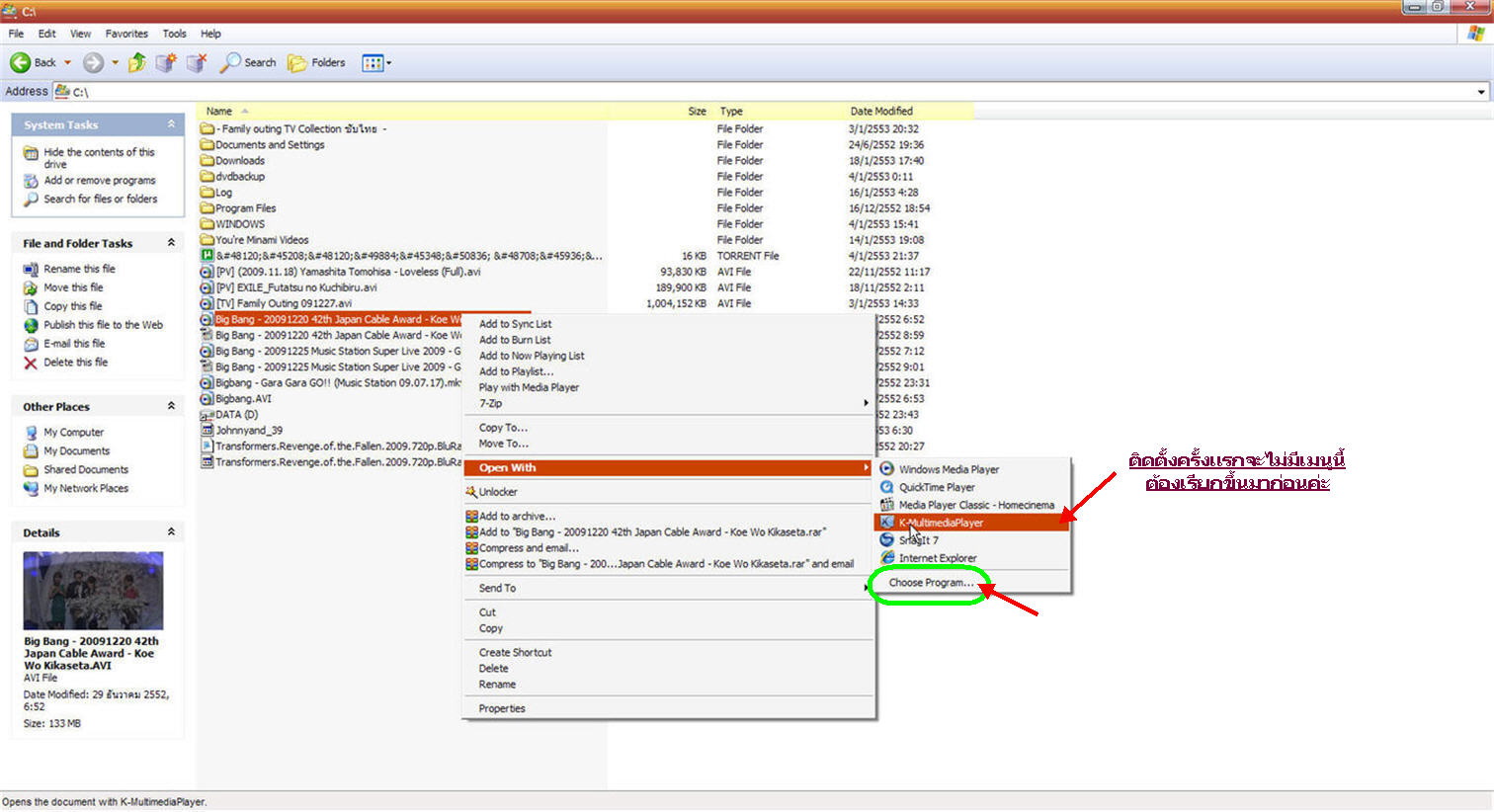Viewport: 1494px width, 812px height.
Task: Collapse the File and Folder Tasks panel
Action: click(x=171, y=242)
